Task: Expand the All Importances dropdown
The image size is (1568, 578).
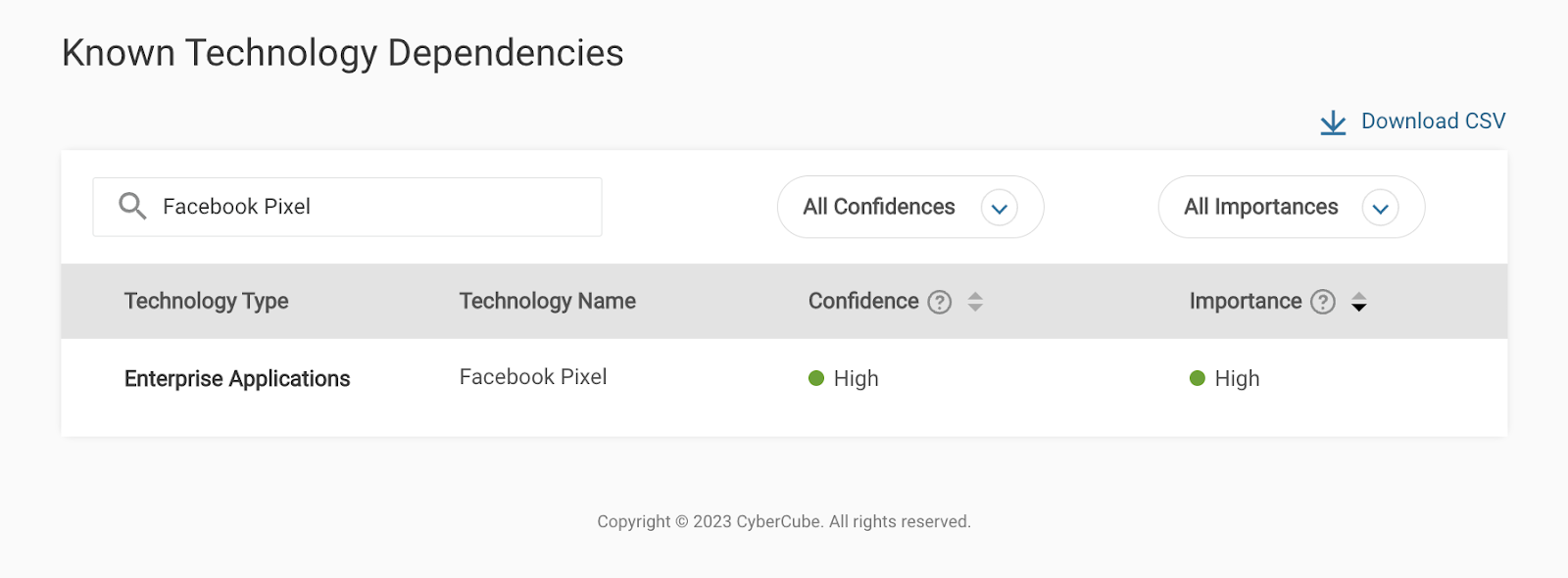Action: 1292,207
